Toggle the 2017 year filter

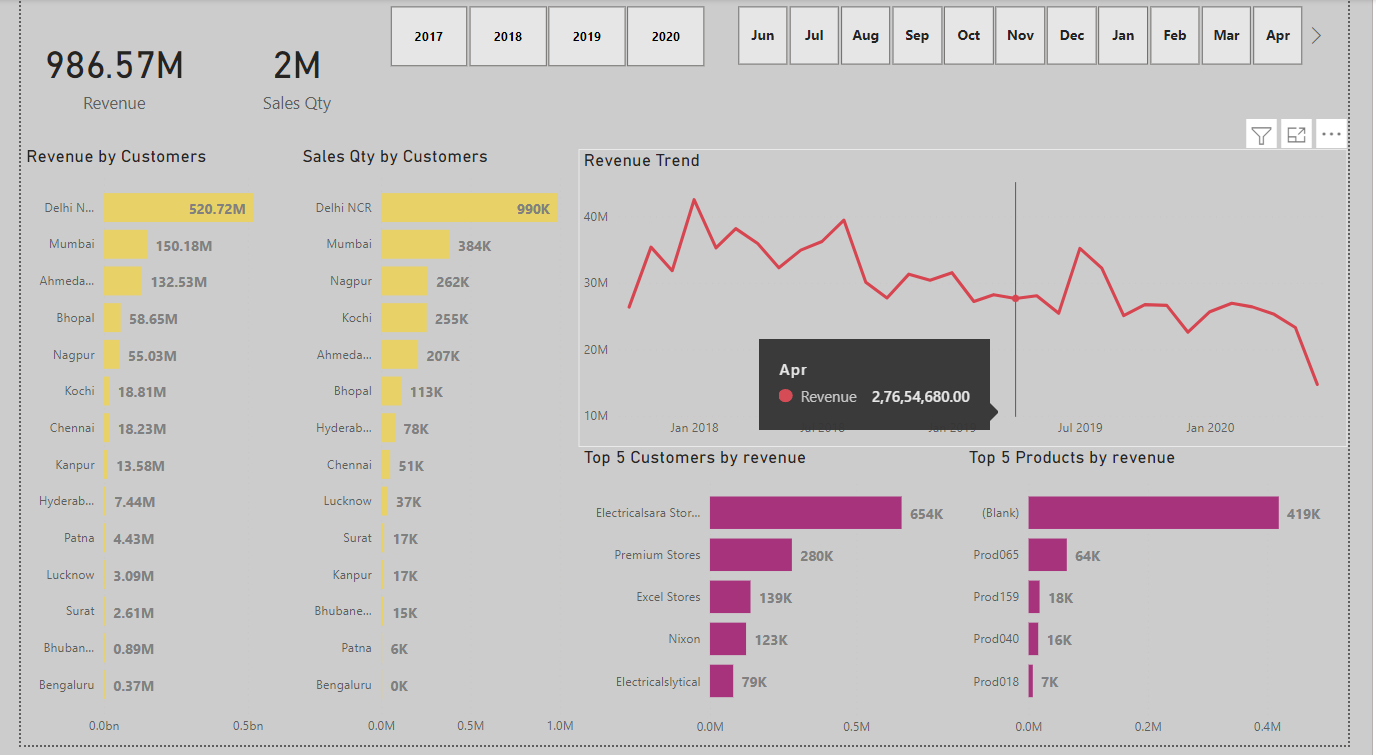click(x=428, y=35)
